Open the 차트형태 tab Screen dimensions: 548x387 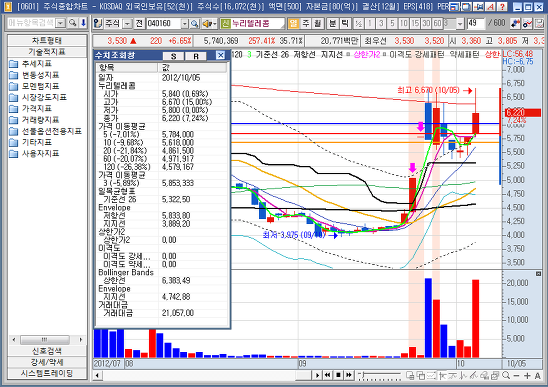tap(47, 40)
